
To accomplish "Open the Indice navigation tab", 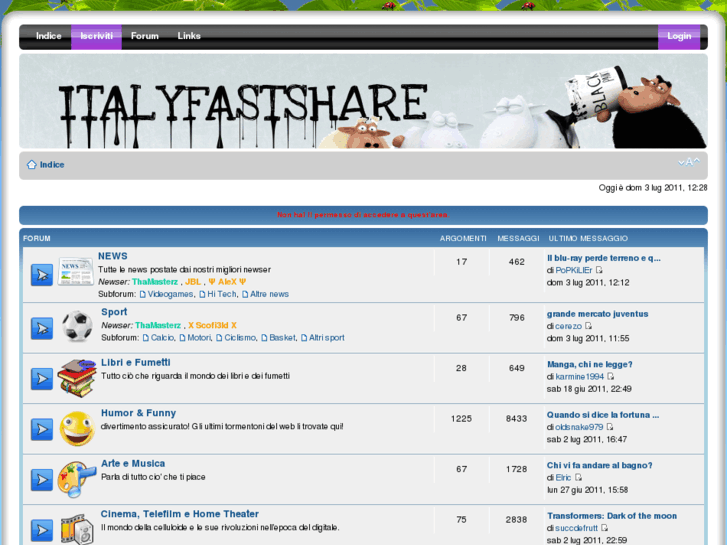I will click(49, 36).
